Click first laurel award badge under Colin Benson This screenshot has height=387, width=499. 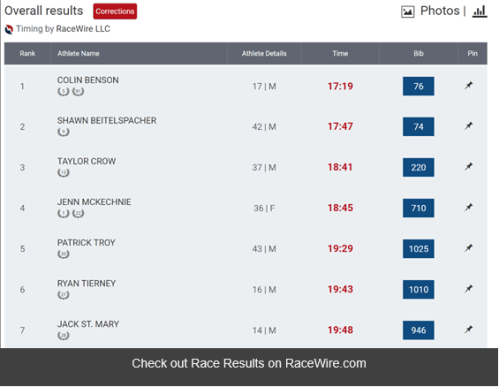click(x=63, y=91)
